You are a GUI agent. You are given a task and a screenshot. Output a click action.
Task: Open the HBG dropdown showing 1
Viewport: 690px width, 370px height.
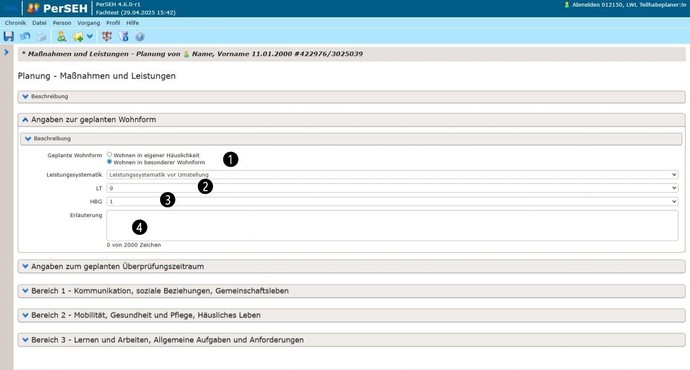[392, 201]
